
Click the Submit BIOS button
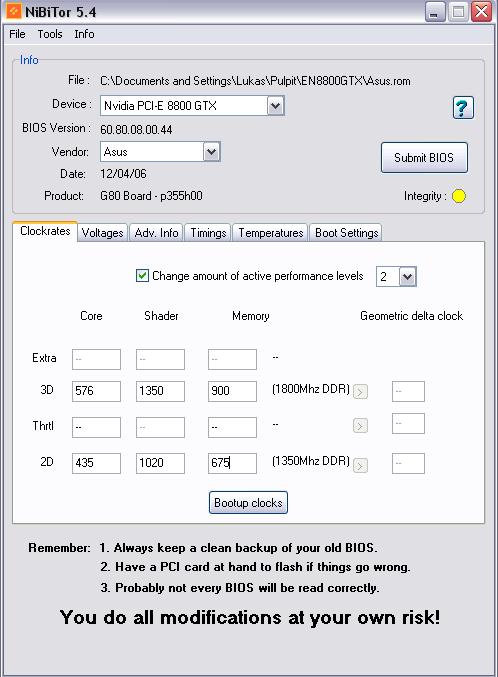(x=424, y=158)
